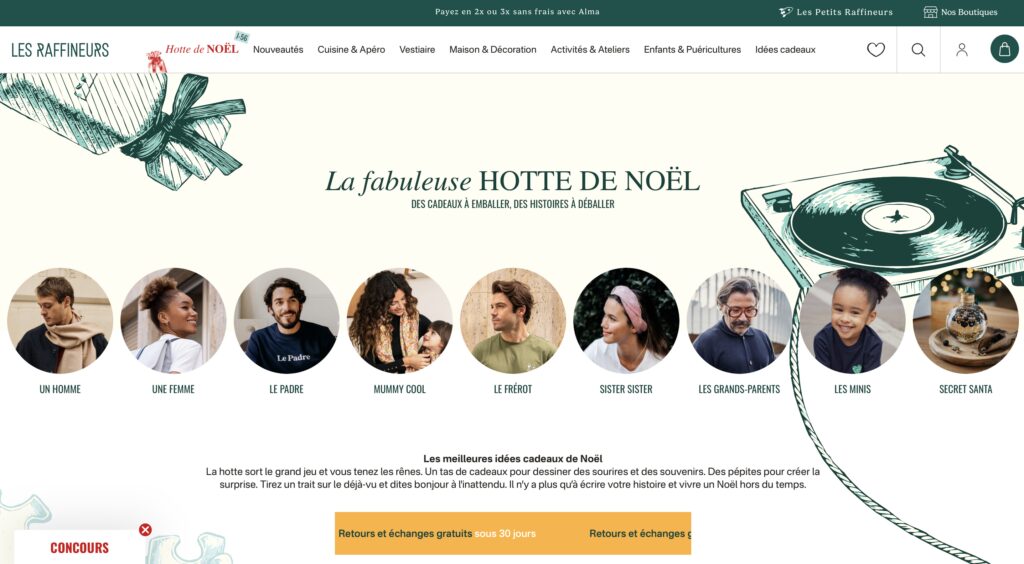This screenshot has height=564, width=1024.
Task: Choose the Le Padre gift category
Action: [287, 321]
